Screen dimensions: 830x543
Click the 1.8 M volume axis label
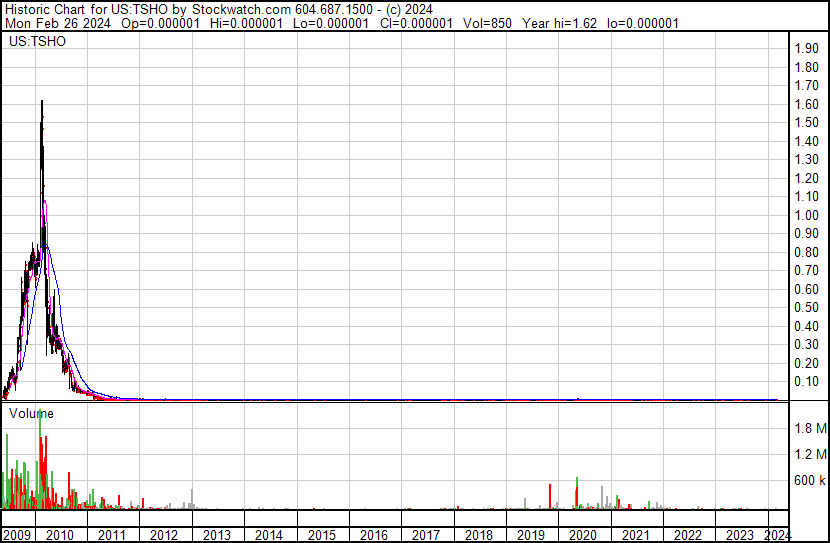(810, 428)
